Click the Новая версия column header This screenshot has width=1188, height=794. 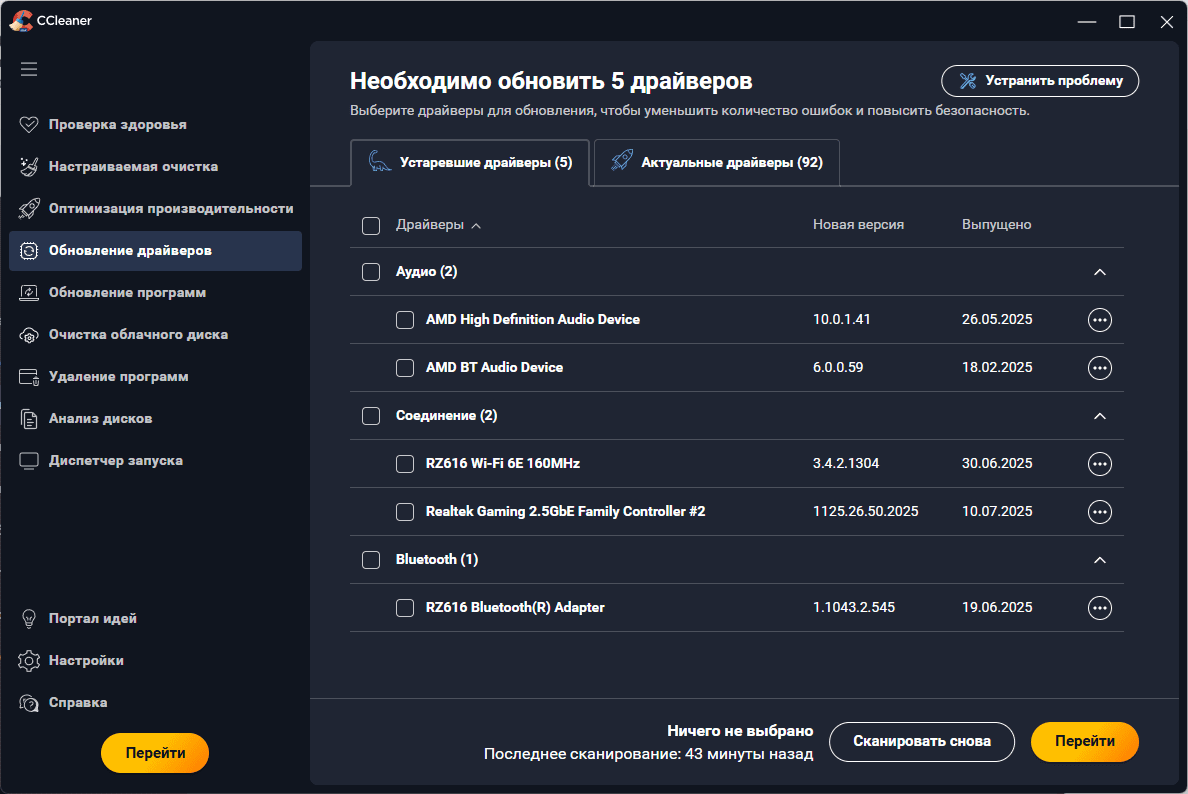[x=858, y=225]
